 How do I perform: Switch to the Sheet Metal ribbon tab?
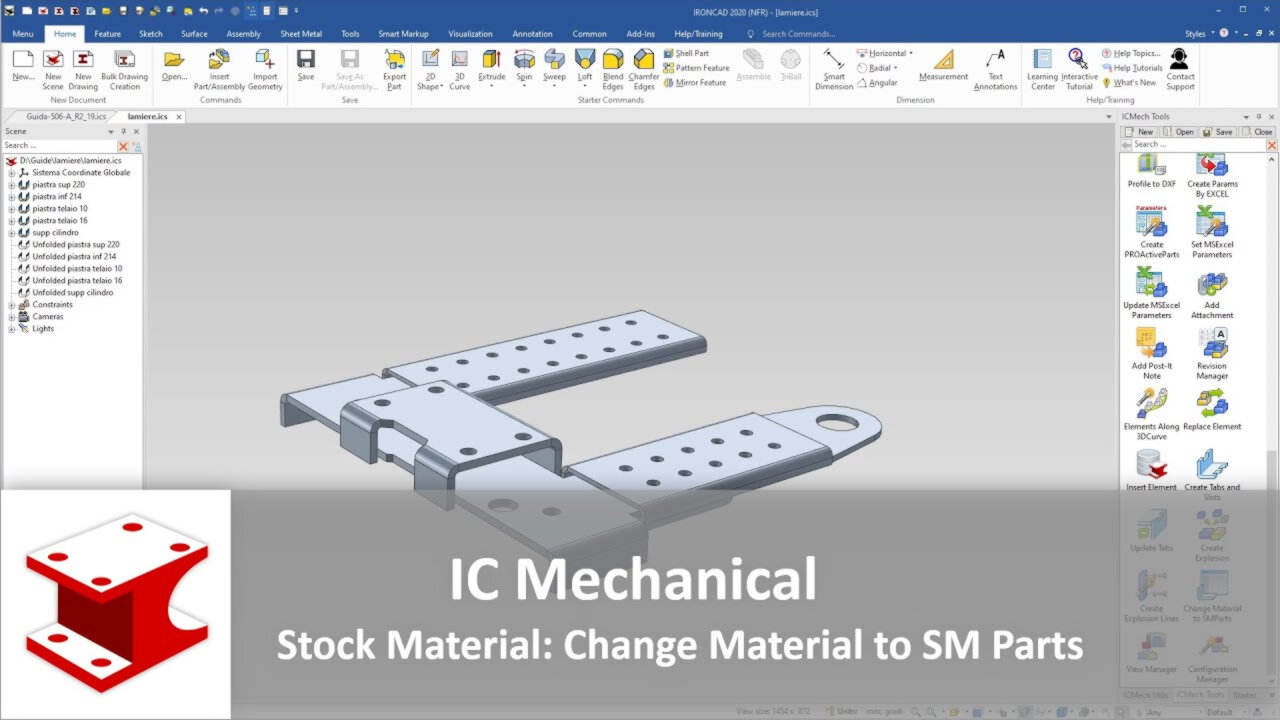tap(301, 33)
